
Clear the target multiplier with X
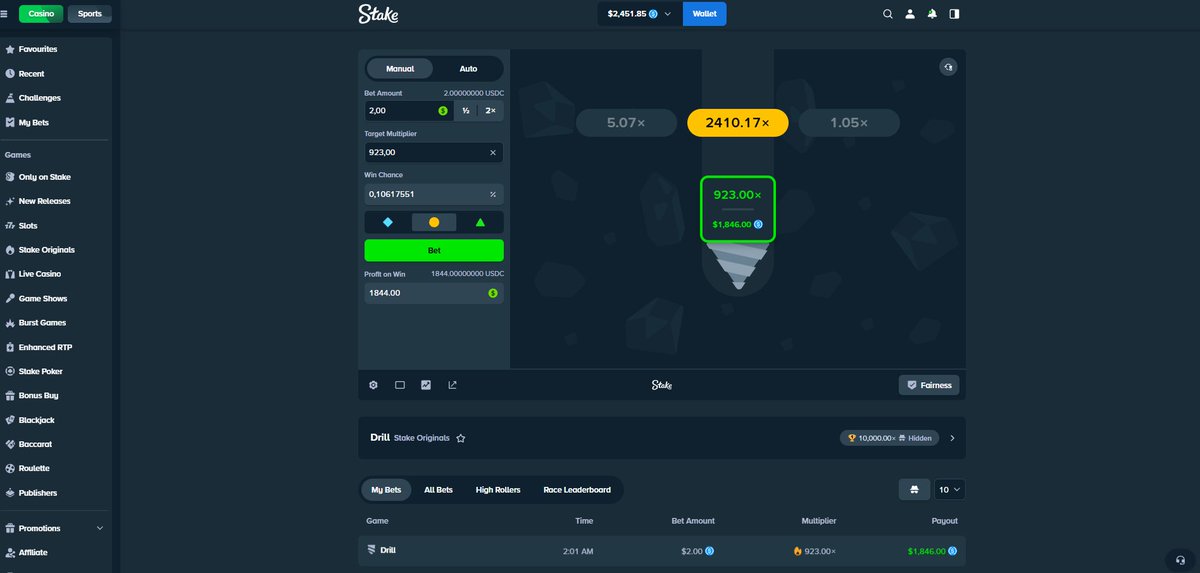(492, 153)
